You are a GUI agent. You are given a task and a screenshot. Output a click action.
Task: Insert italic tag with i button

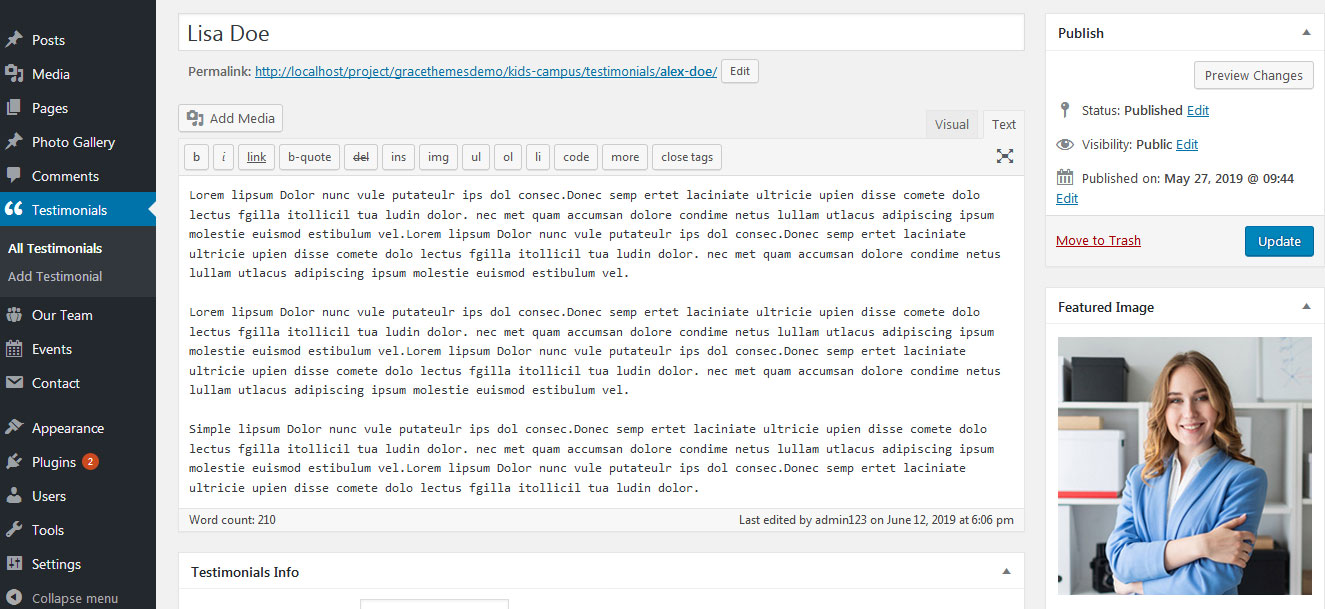point(224,157)
